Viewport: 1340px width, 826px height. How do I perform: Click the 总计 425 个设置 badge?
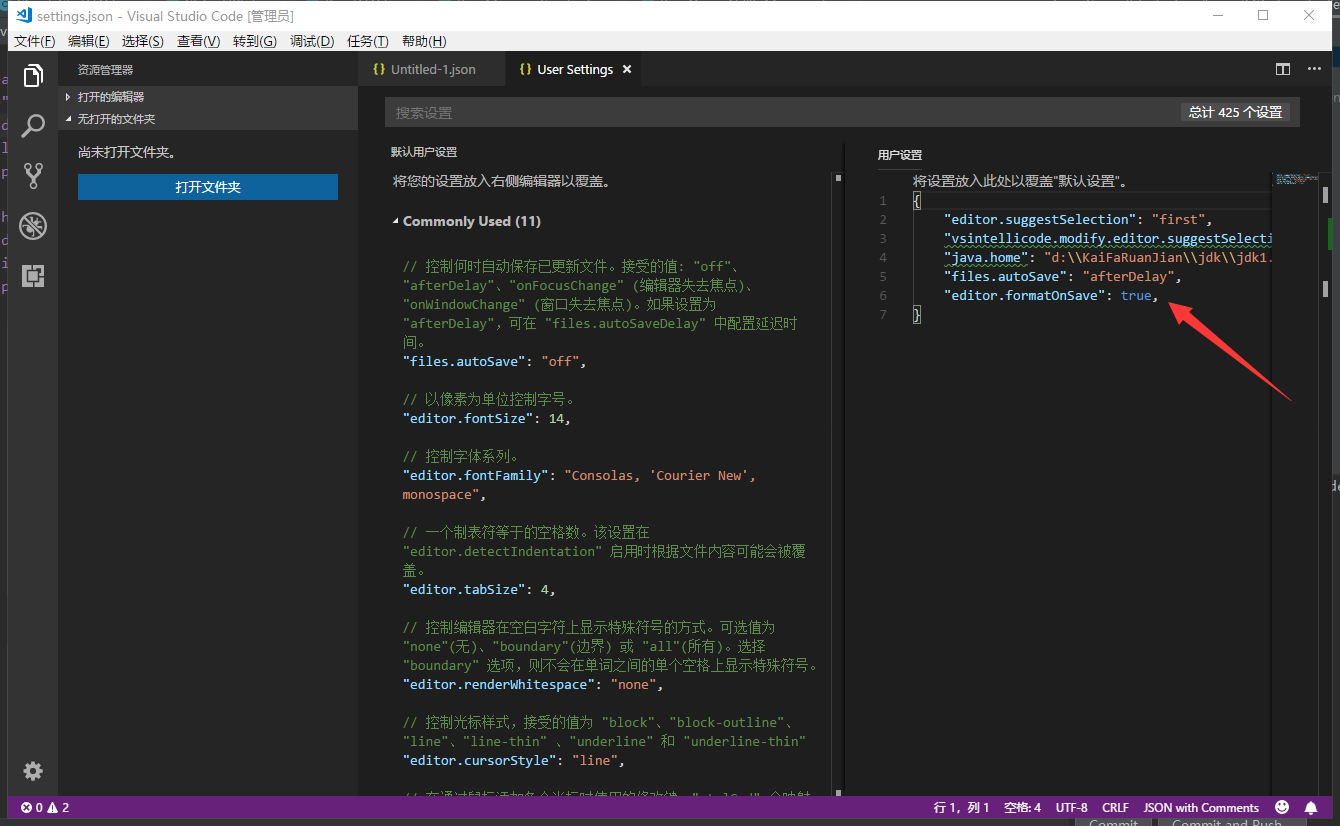[x=1235, y=113]
